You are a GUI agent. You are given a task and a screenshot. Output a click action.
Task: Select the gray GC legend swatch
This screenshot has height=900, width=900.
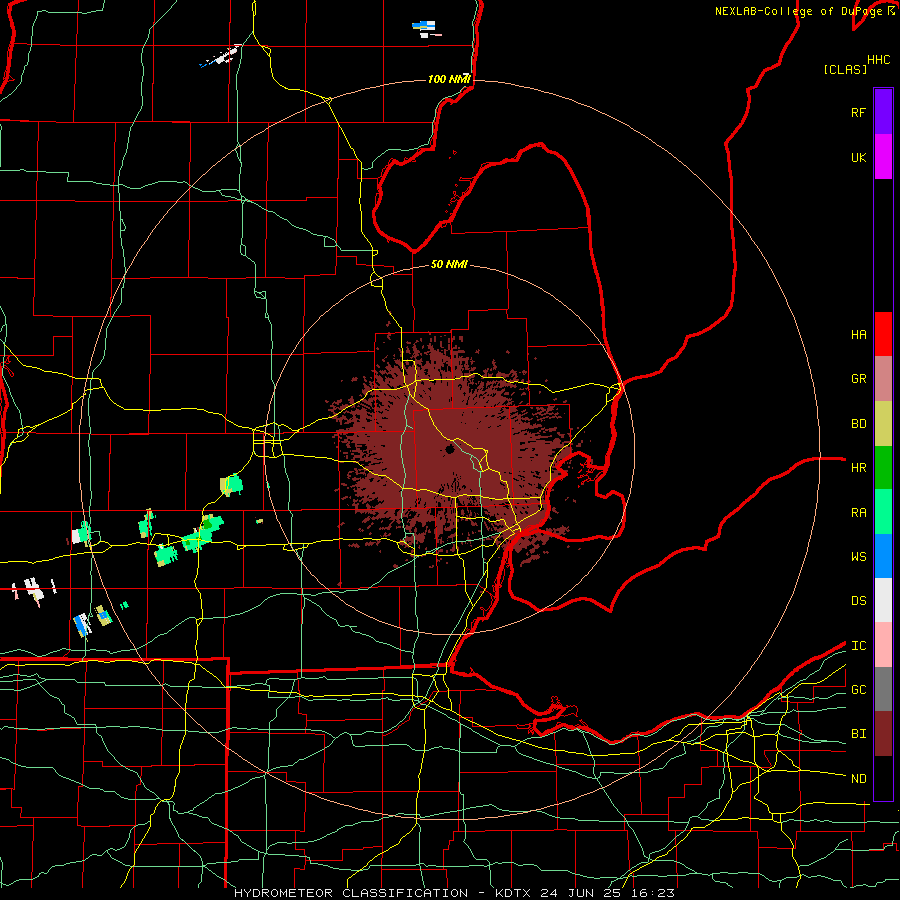click(x=883, y=689)
